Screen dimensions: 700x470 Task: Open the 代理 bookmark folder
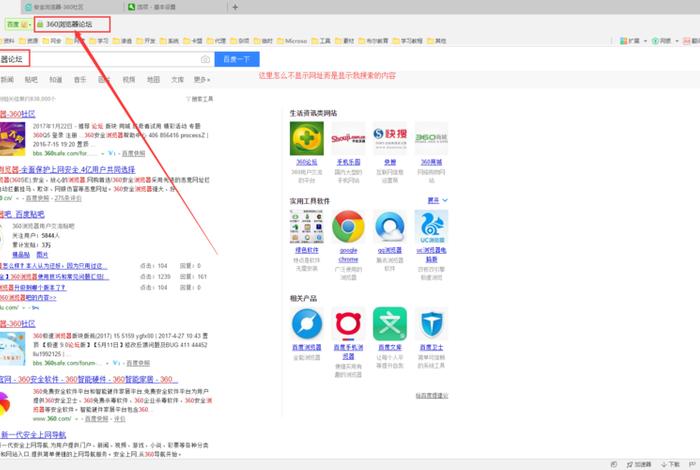pos(216,41)
